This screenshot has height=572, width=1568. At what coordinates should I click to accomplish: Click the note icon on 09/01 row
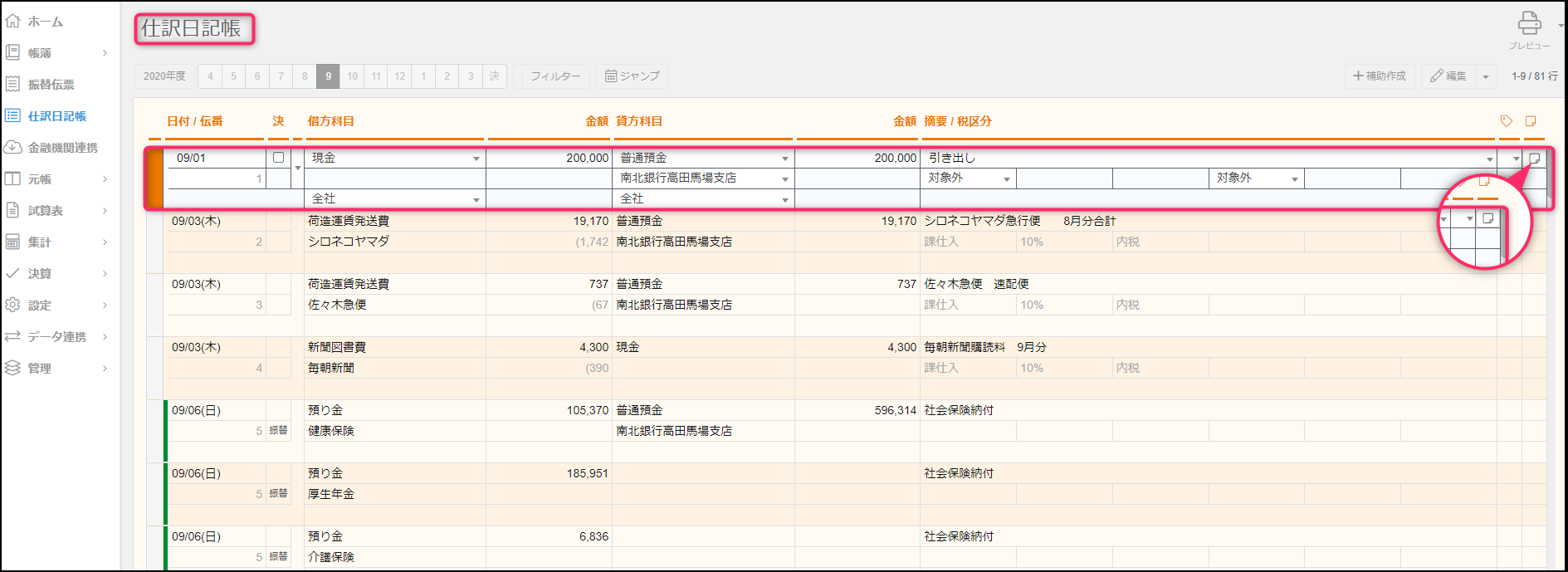(1534, 158)
